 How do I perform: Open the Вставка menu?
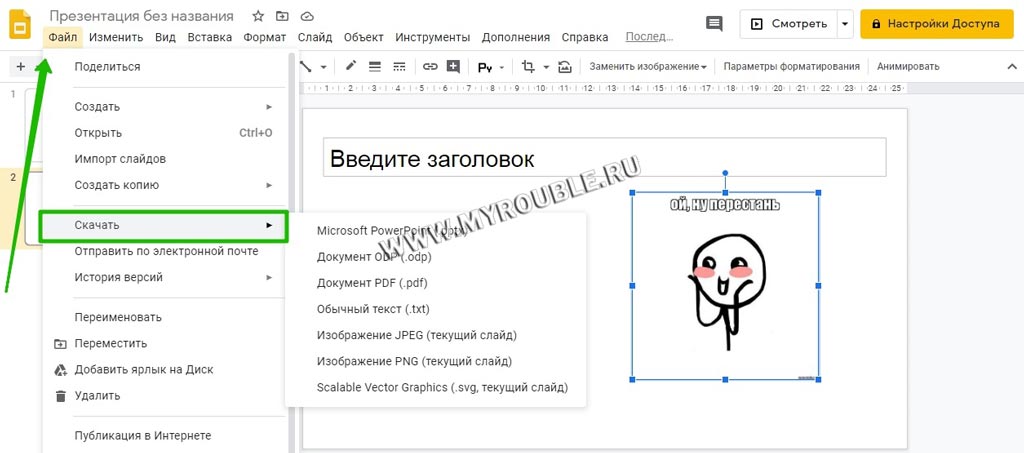click(210, 37)
